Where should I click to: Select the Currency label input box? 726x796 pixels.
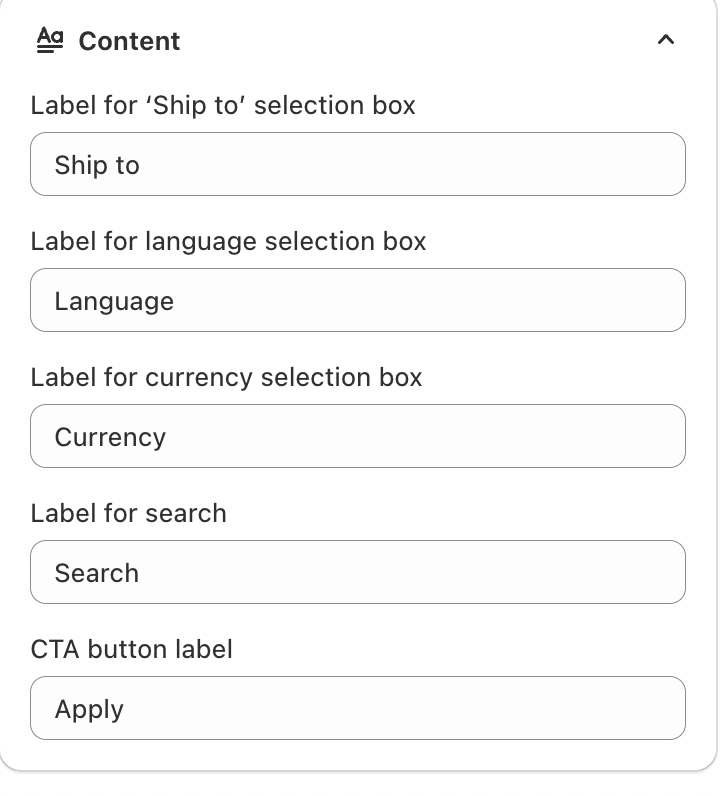(x=357, y=436)
